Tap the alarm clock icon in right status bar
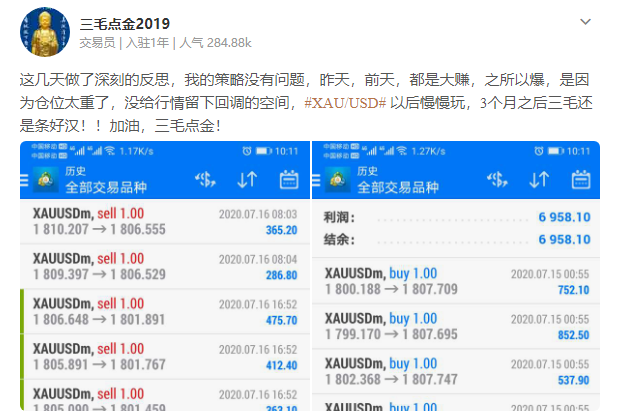 (539, 151)
